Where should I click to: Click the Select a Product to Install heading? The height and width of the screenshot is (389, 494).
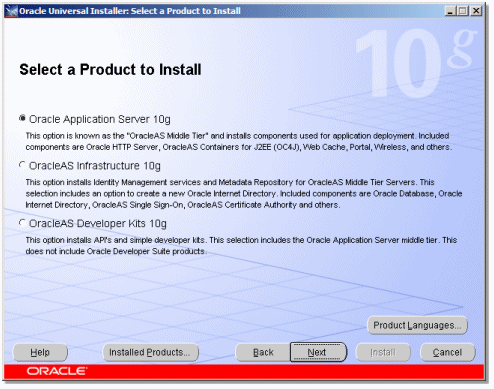(110, 70)
